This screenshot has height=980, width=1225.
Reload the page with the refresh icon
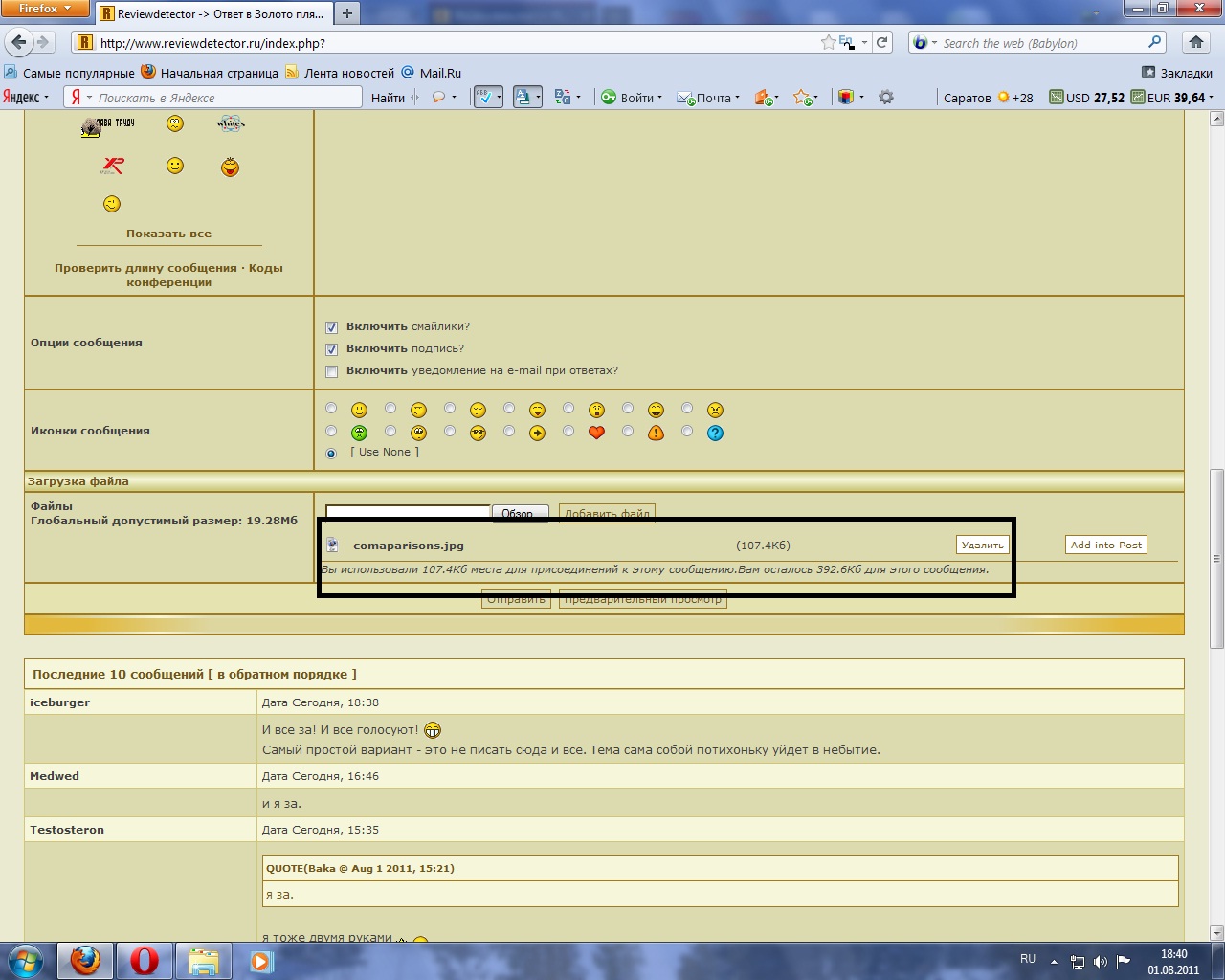882,43
